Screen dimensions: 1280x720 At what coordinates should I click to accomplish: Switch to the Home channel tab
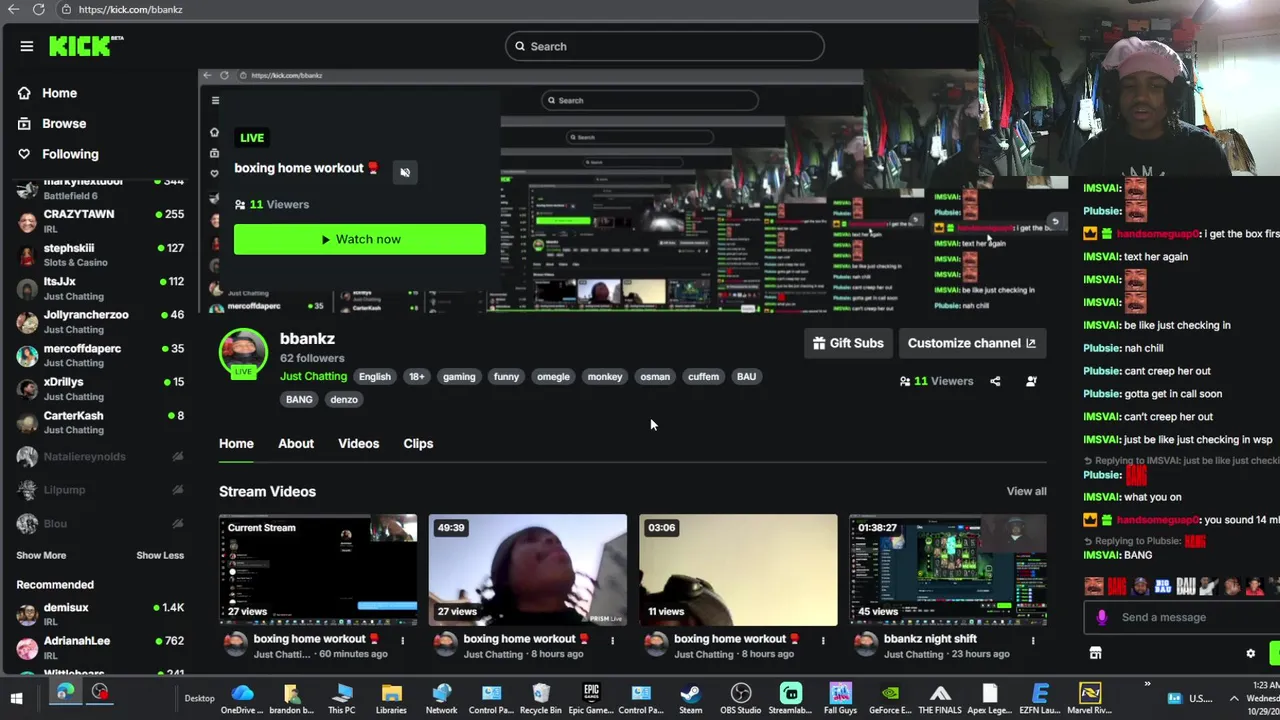point(236,444)
